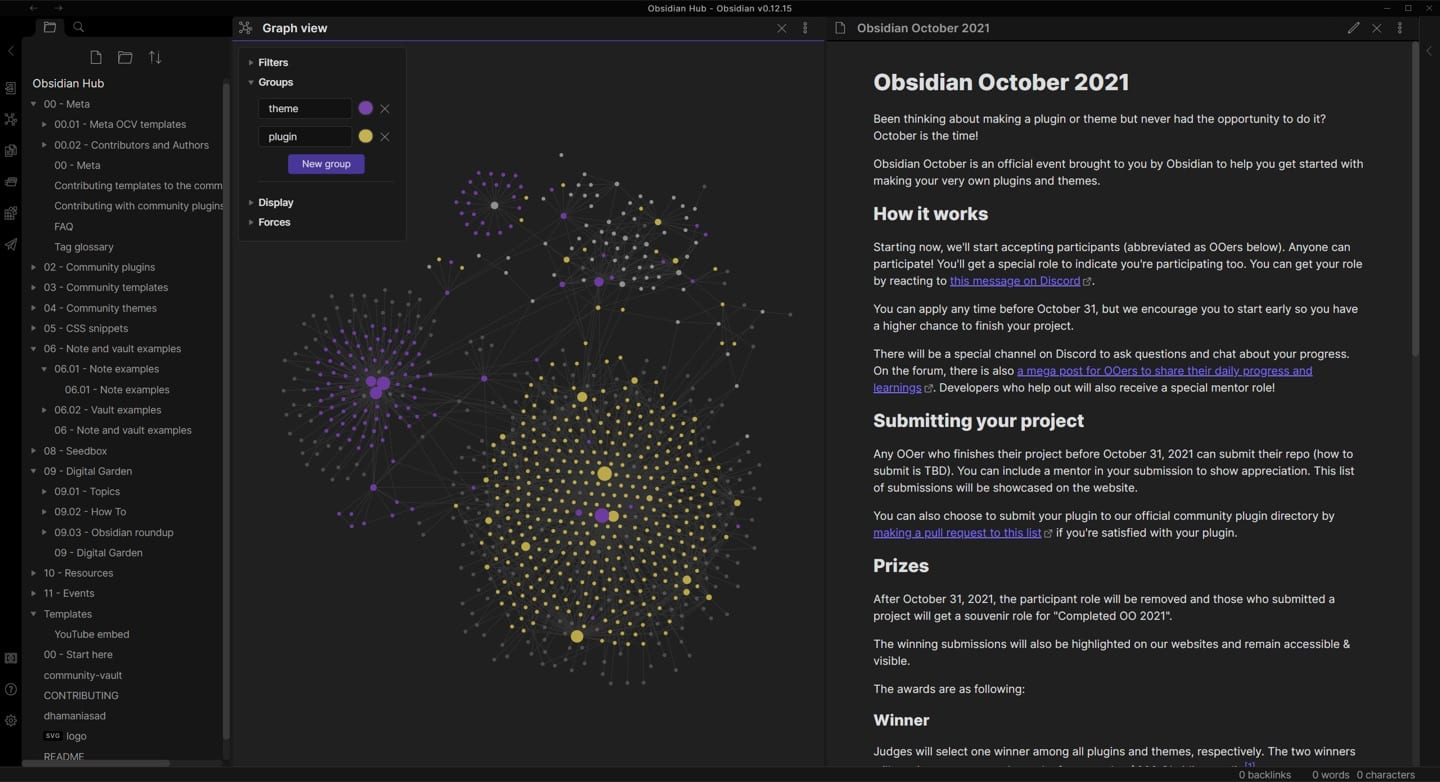The width and height of the screenshot is (1440, 782).
Task: Create a new note with page icon
Action: pyautogui.click(x=96, y=58)
